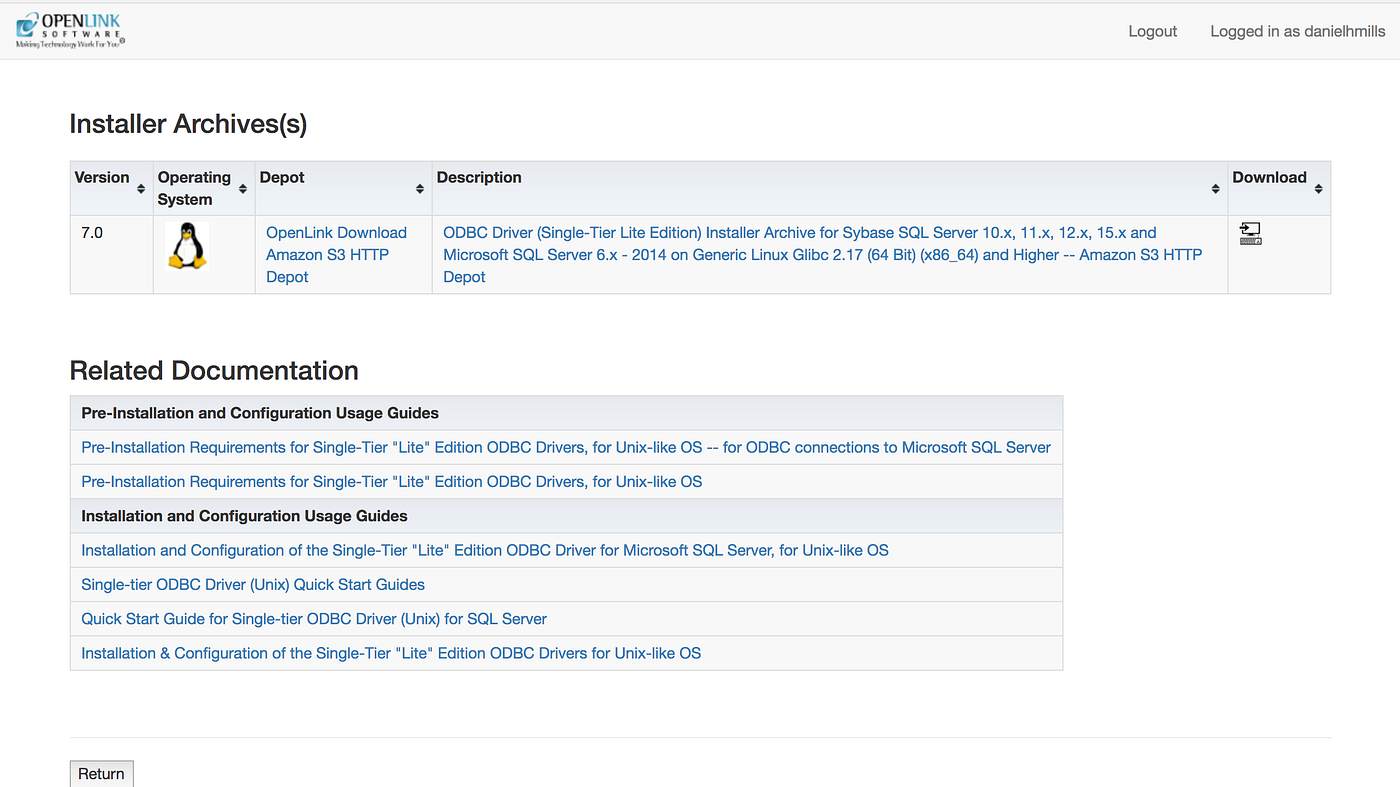Click the Return button
This screenshot has height=787, width=1400.
point(101,774)
